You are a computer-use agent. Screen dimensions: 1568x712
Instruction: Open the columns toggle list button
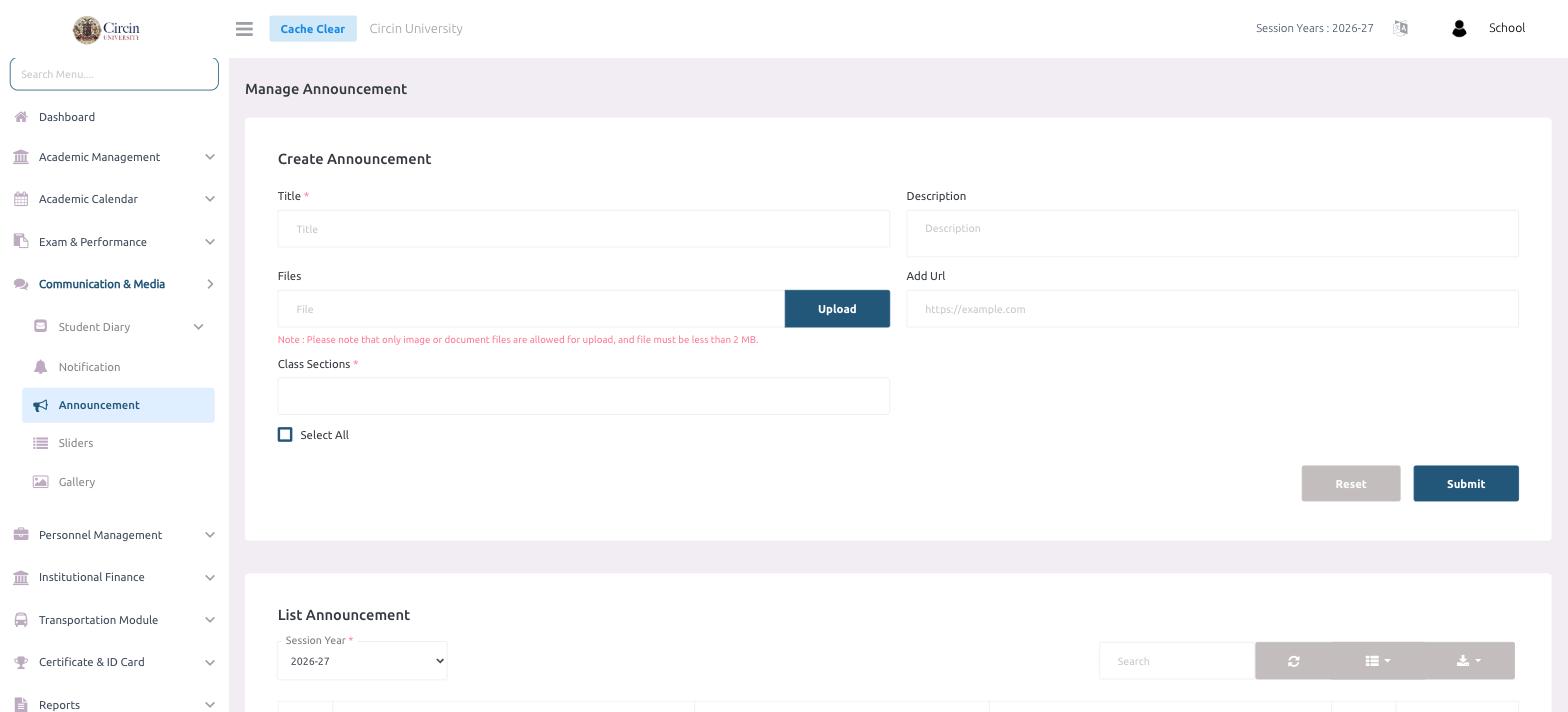[1377, 661]
